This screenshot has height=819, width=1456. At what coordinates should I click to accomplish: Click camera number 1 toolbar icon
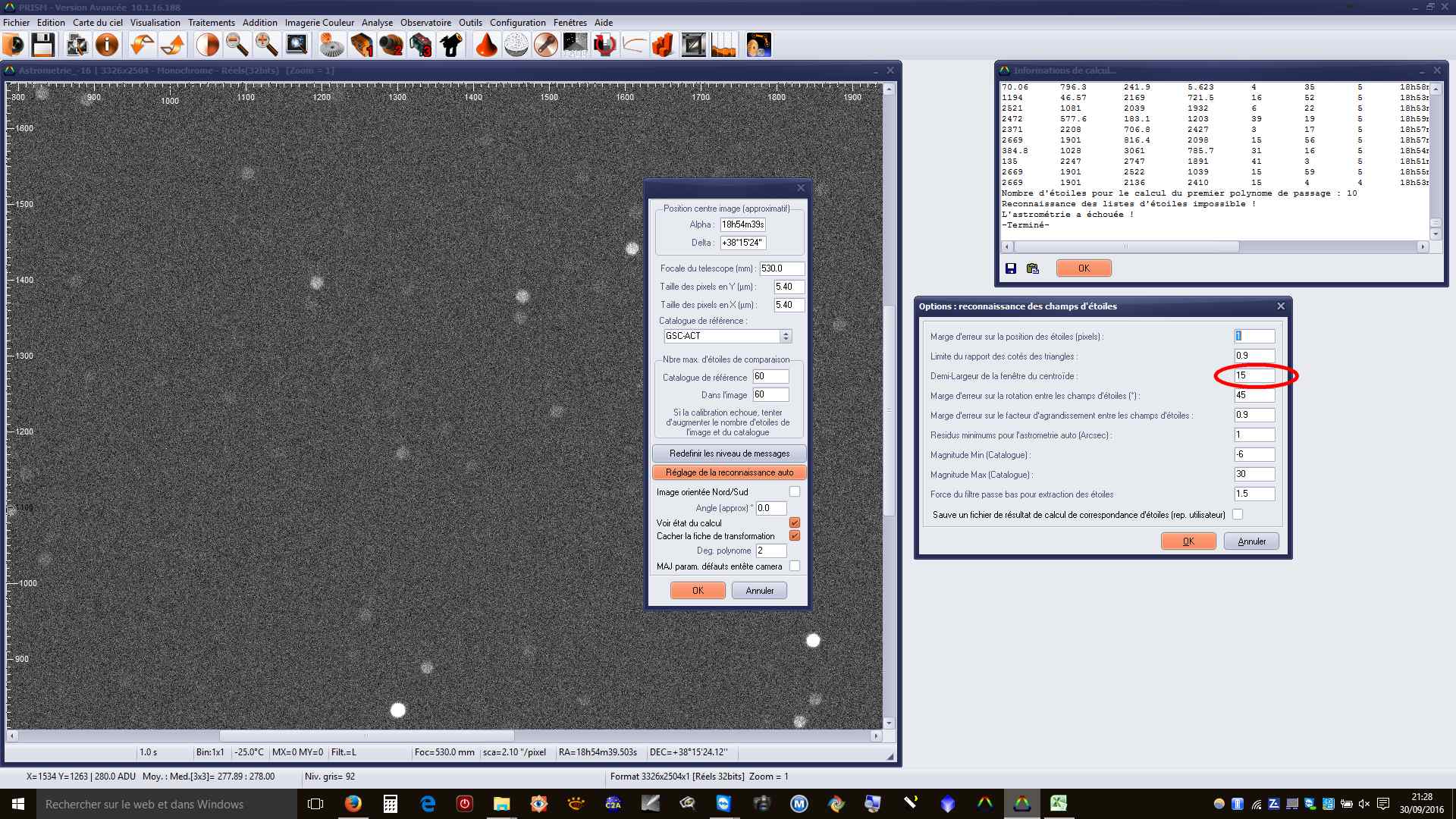click(x=362, y=45)
